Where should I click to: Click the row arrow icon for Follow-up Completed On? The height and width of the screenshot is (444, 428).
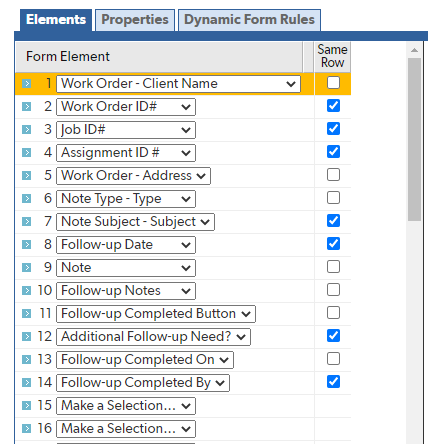click(26, 360)
